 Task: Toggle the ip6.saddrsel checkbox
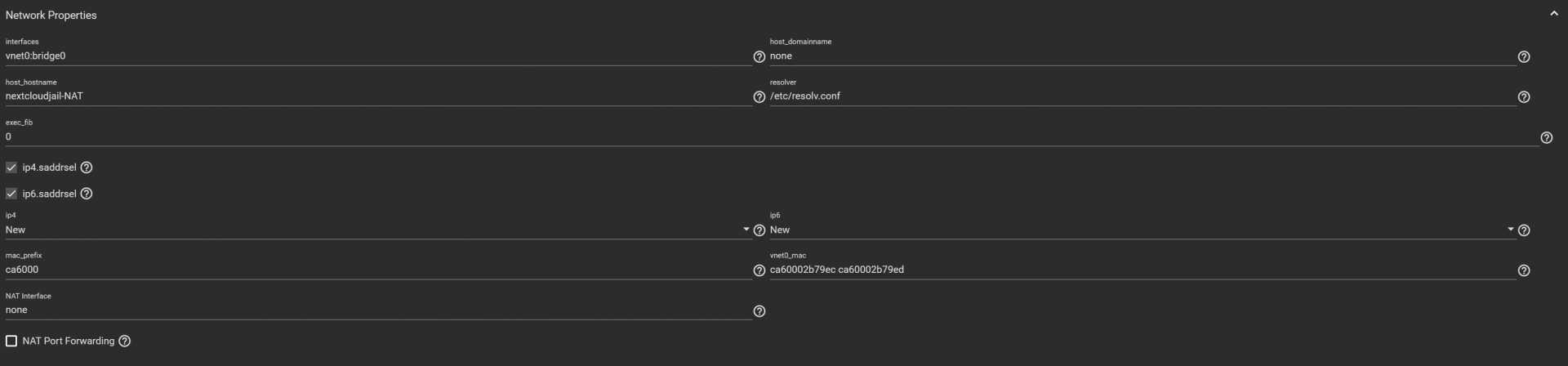click(11, 194)
